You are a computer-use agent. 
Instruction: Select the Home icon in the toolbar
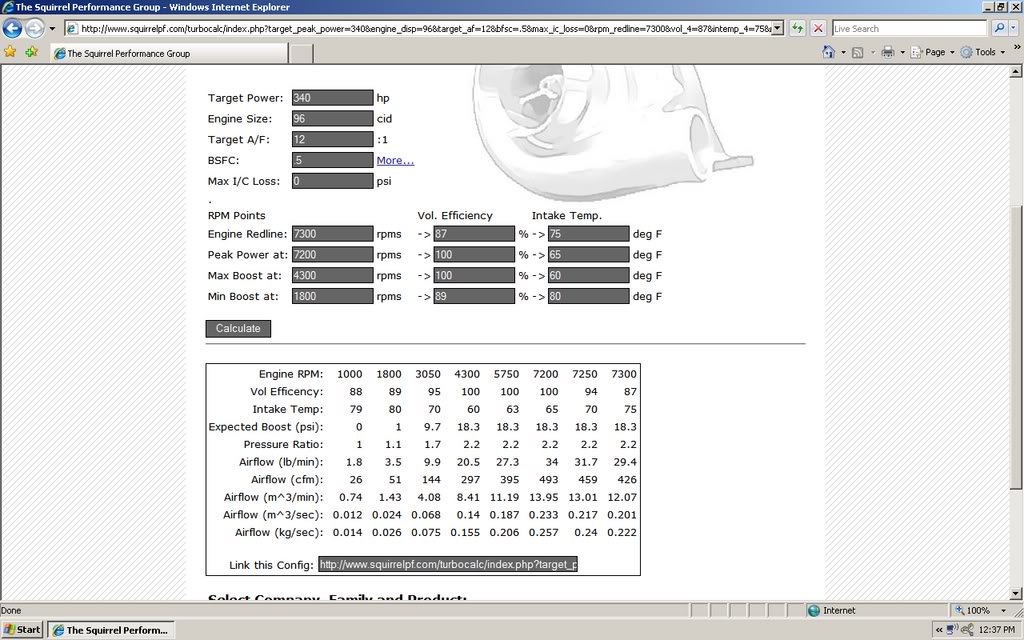(x=831, y=50)
